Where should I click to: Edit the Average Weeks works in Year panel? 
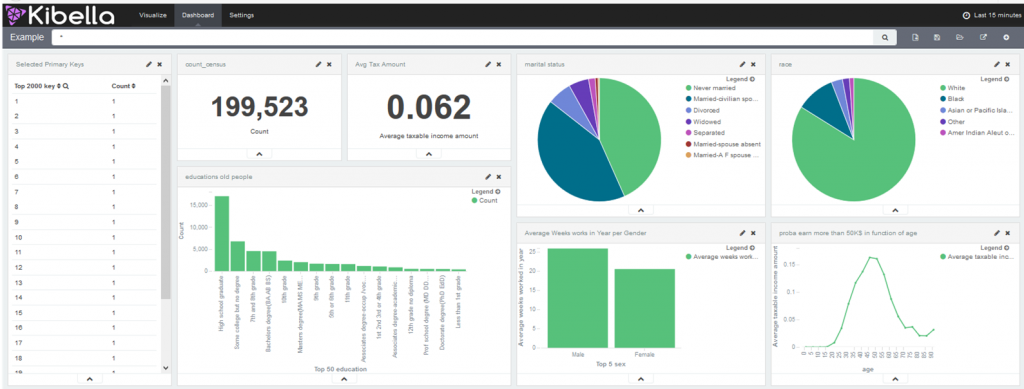click(743, 233)
